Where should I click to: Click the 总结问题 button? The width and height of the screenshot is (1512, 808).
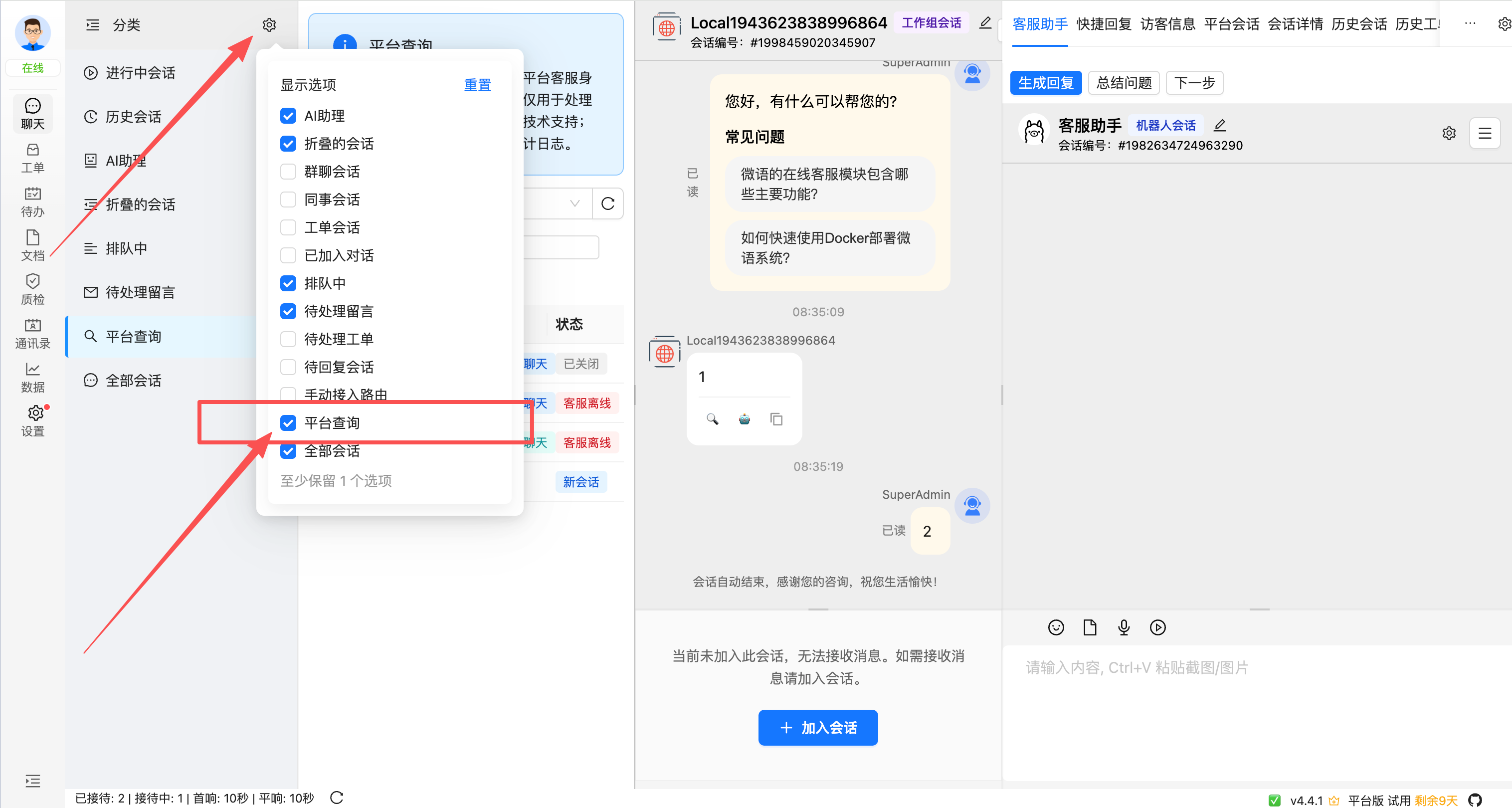1124,82
